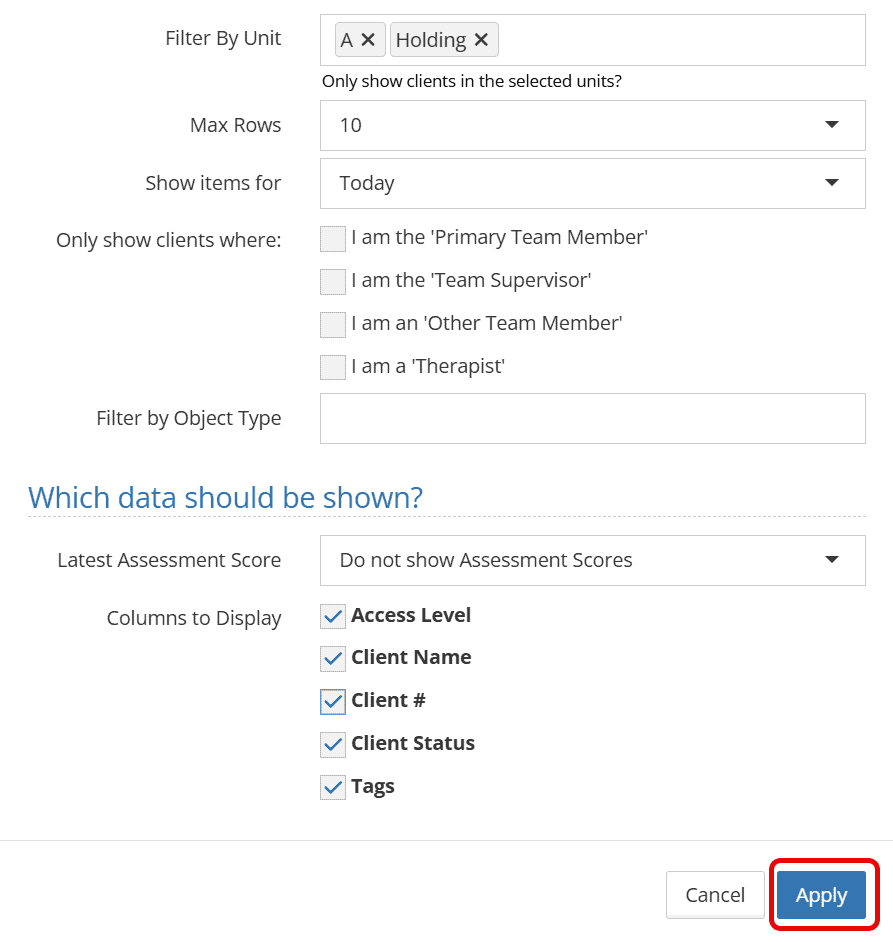Viewport: 893px width, 942px height.
Task: Open the Max Rows dropdown
Action: [x=592, y=125]
